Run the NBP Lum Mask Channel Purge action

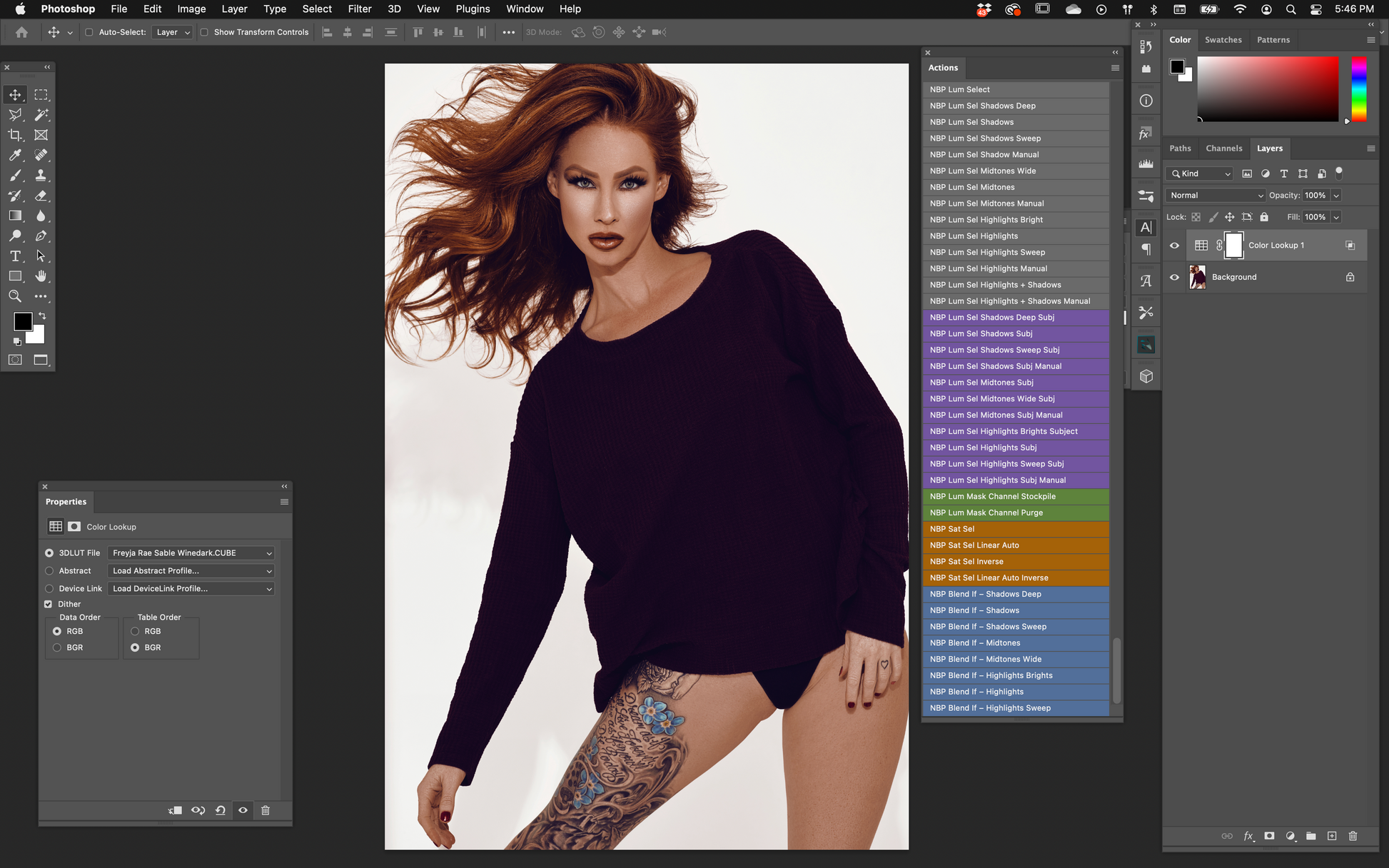coord(1016,513)
